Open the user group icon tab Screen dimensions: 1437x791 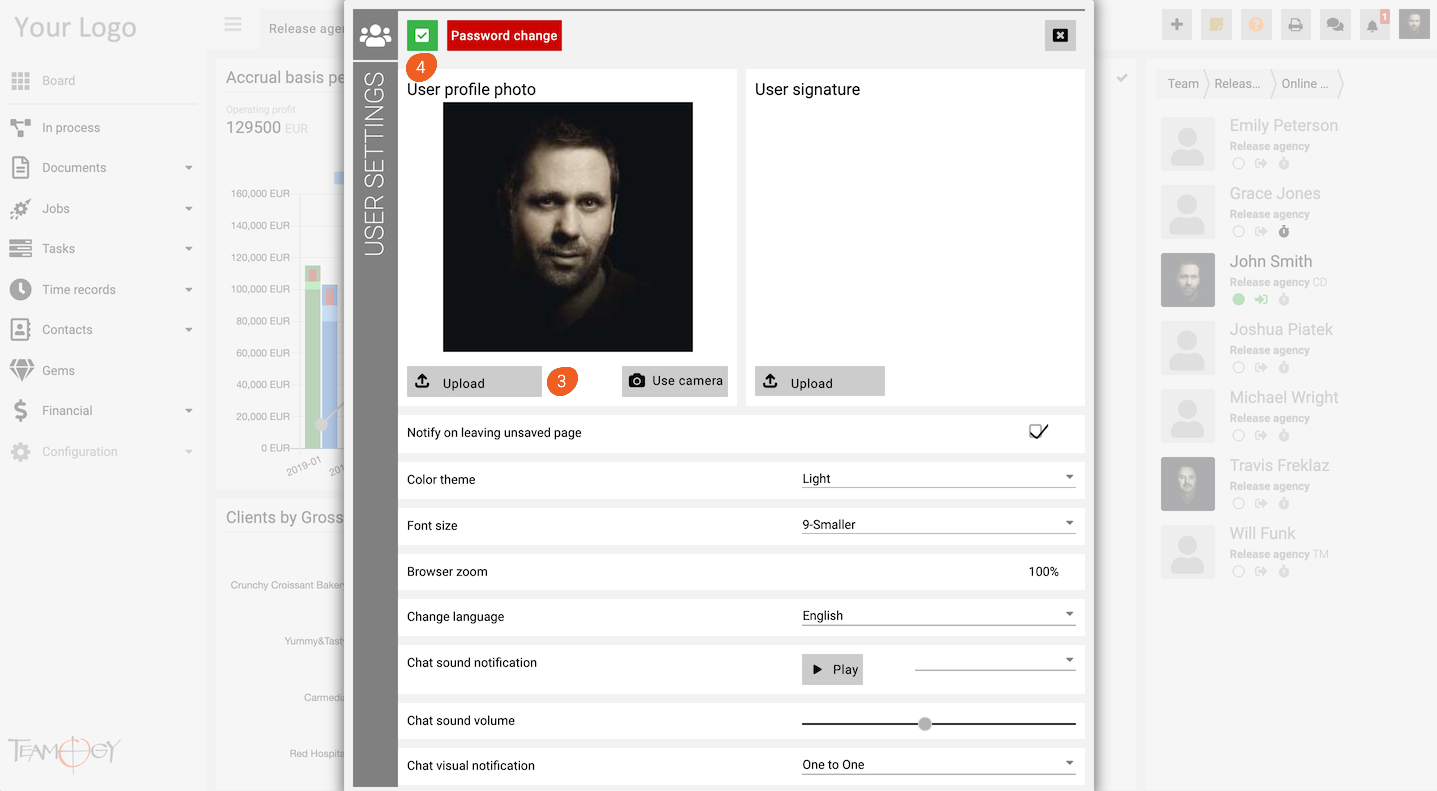pyautogui.click(x=375, y=36)
